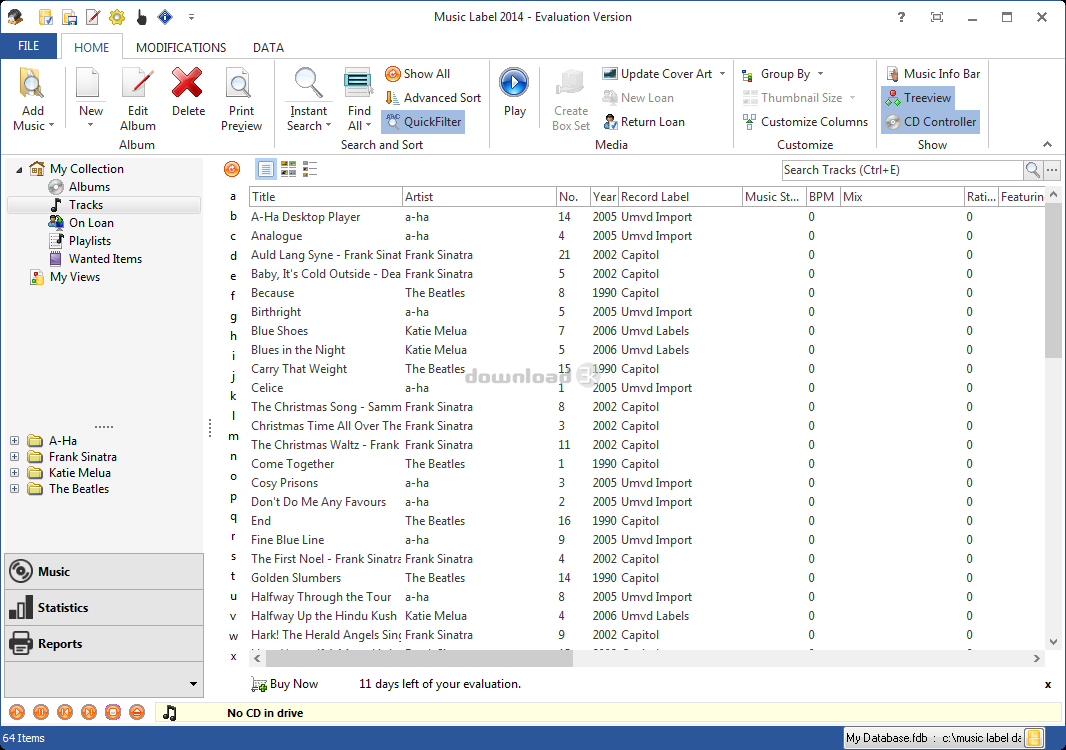This screenshot has height=750, width=1066.
Task: Click the search magnifier icon beside the track search
Action: (1033, 170)
